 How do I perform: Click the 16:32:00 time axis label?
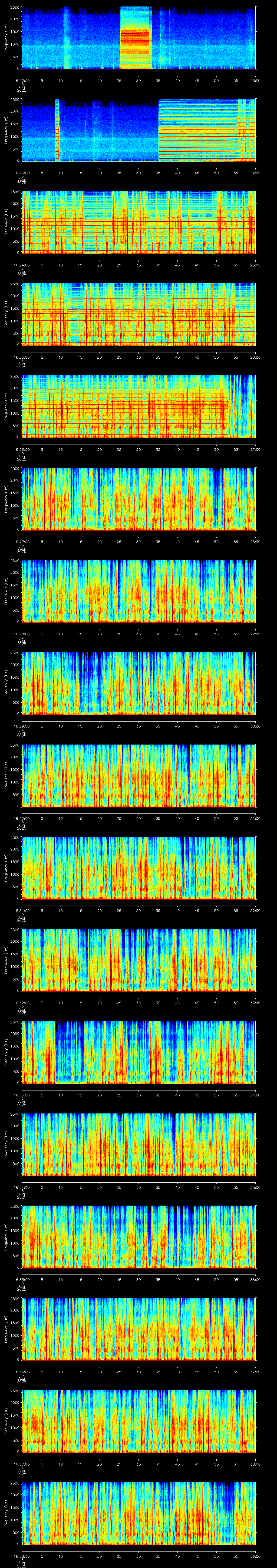tap(21, 1003)
